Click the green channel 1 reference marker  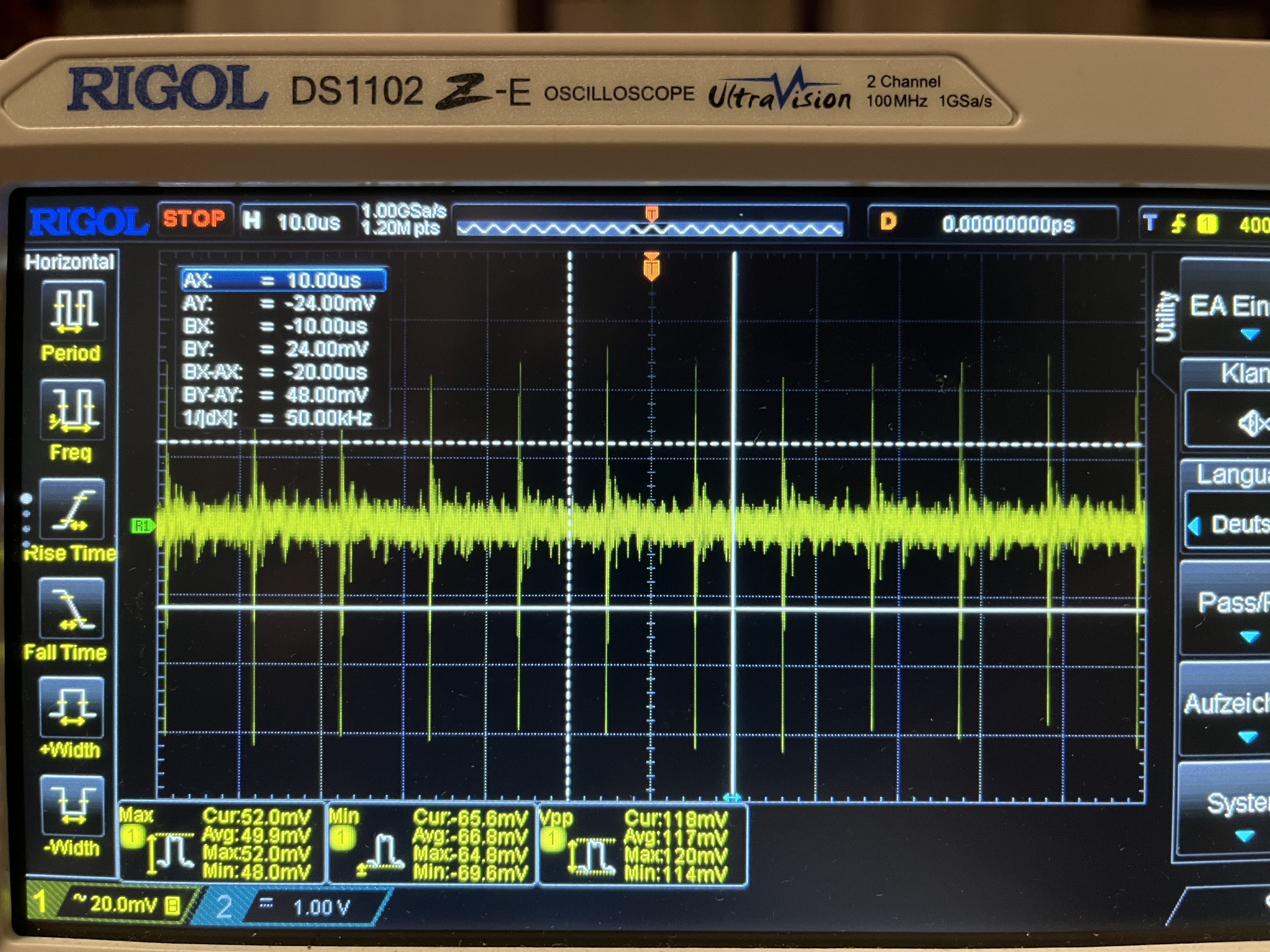[x=142, y=525]
